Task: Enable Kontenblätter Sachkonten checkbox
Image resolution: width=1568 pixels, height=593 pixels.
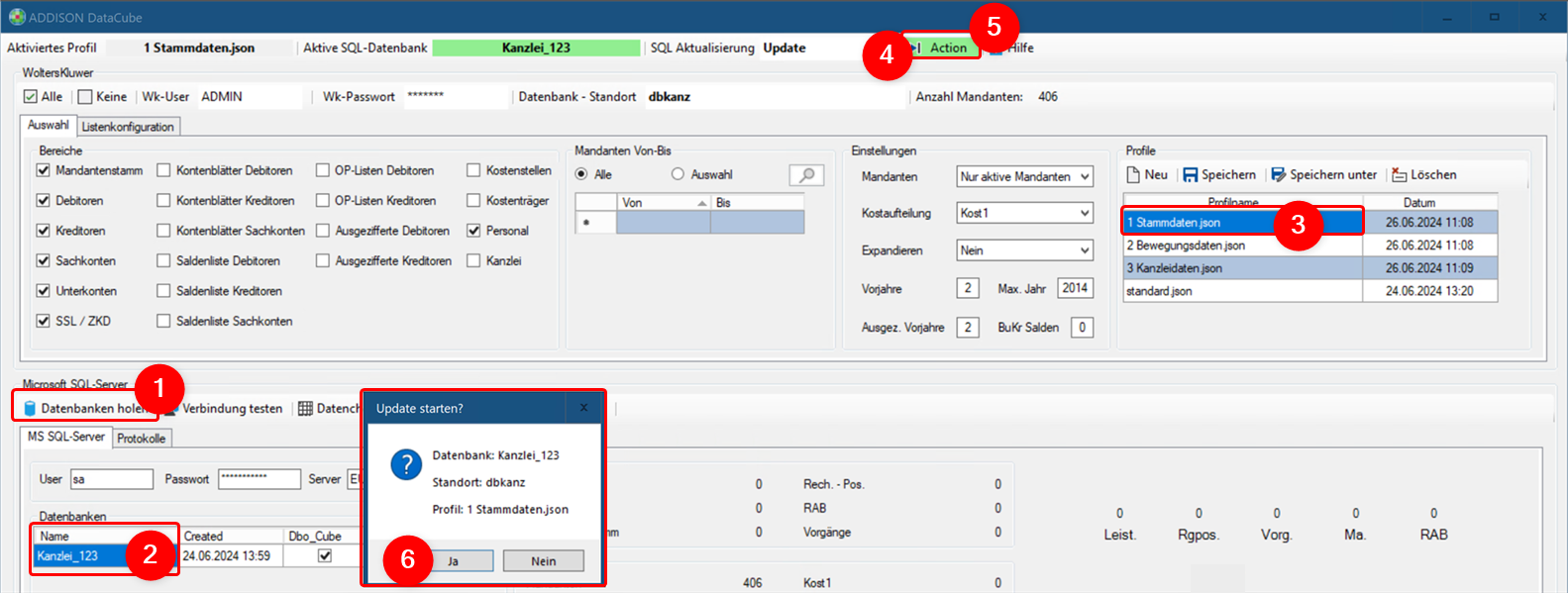Action: (x=164, y=231)
